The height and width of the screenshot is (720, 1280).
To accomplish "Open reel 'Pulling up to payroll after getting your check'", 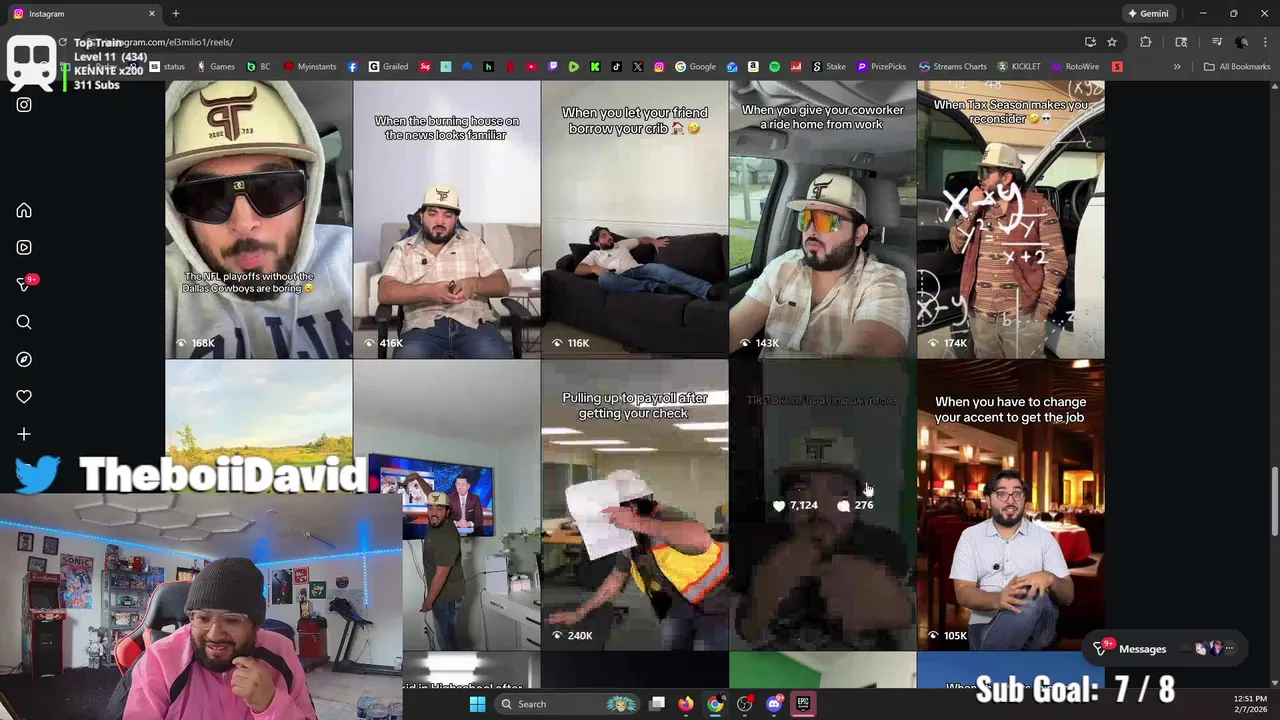I will click(635, 505).
